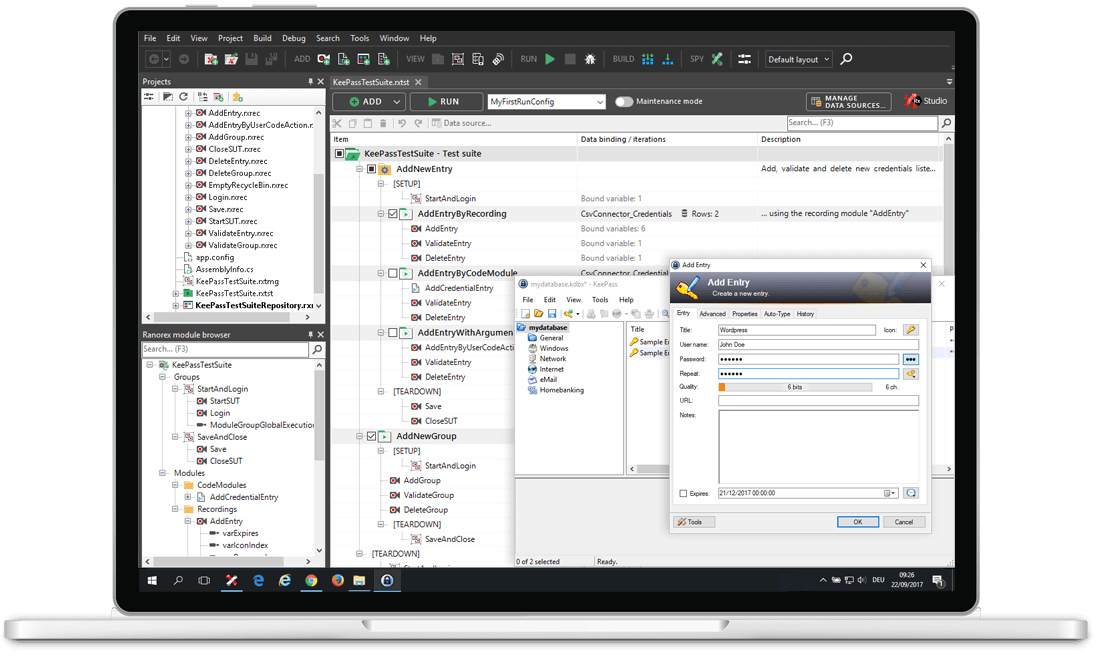Uncheck the AddEntryByRecording checkbox

tap(393, 214)
